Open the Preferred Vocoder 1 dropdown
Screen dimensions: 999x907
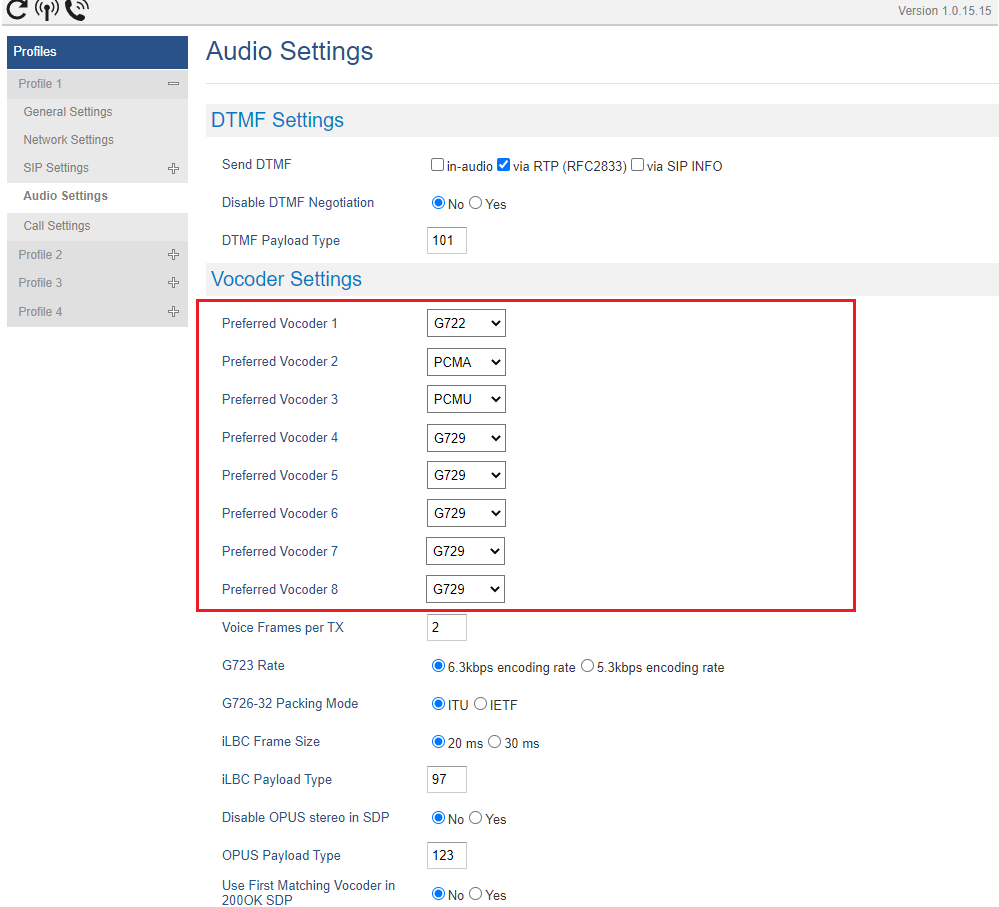pos(466,324)
